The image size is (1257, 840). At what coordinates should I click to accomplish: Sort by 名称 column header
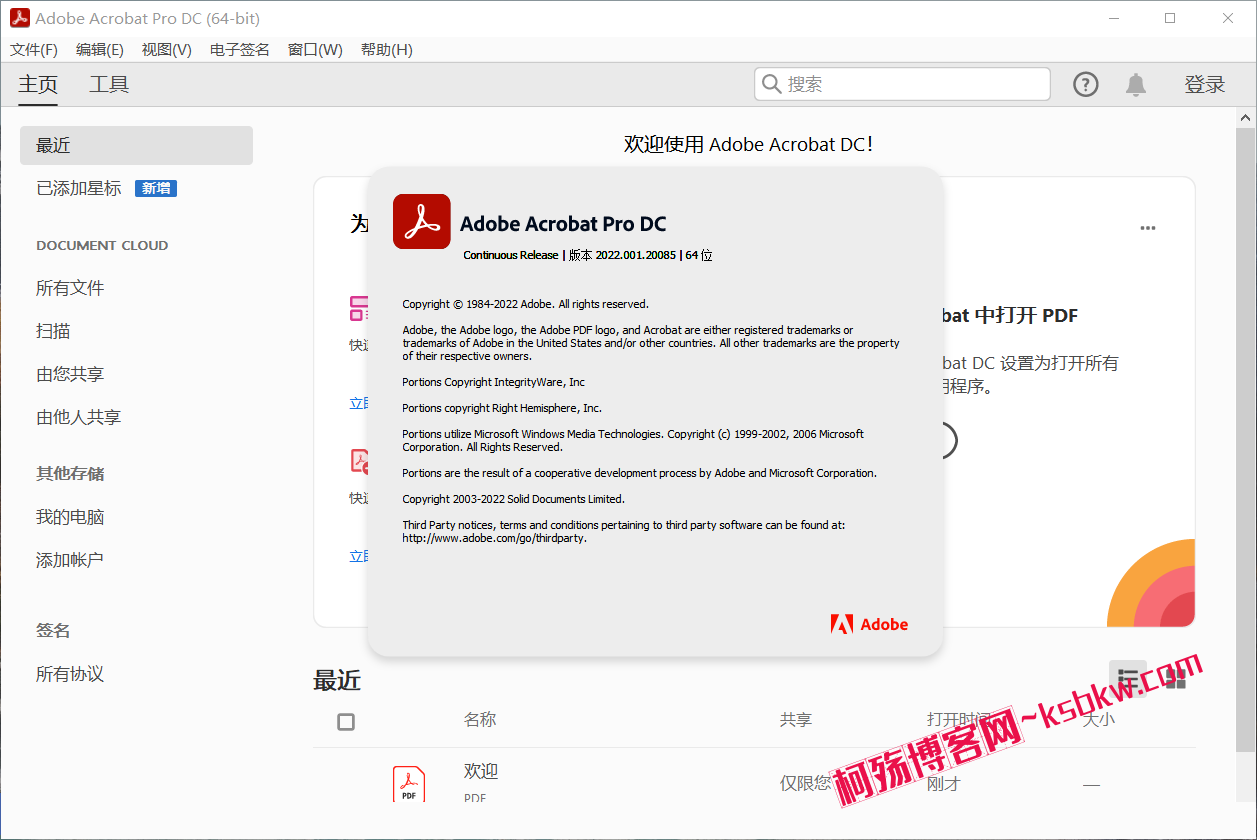pos(480,719)
